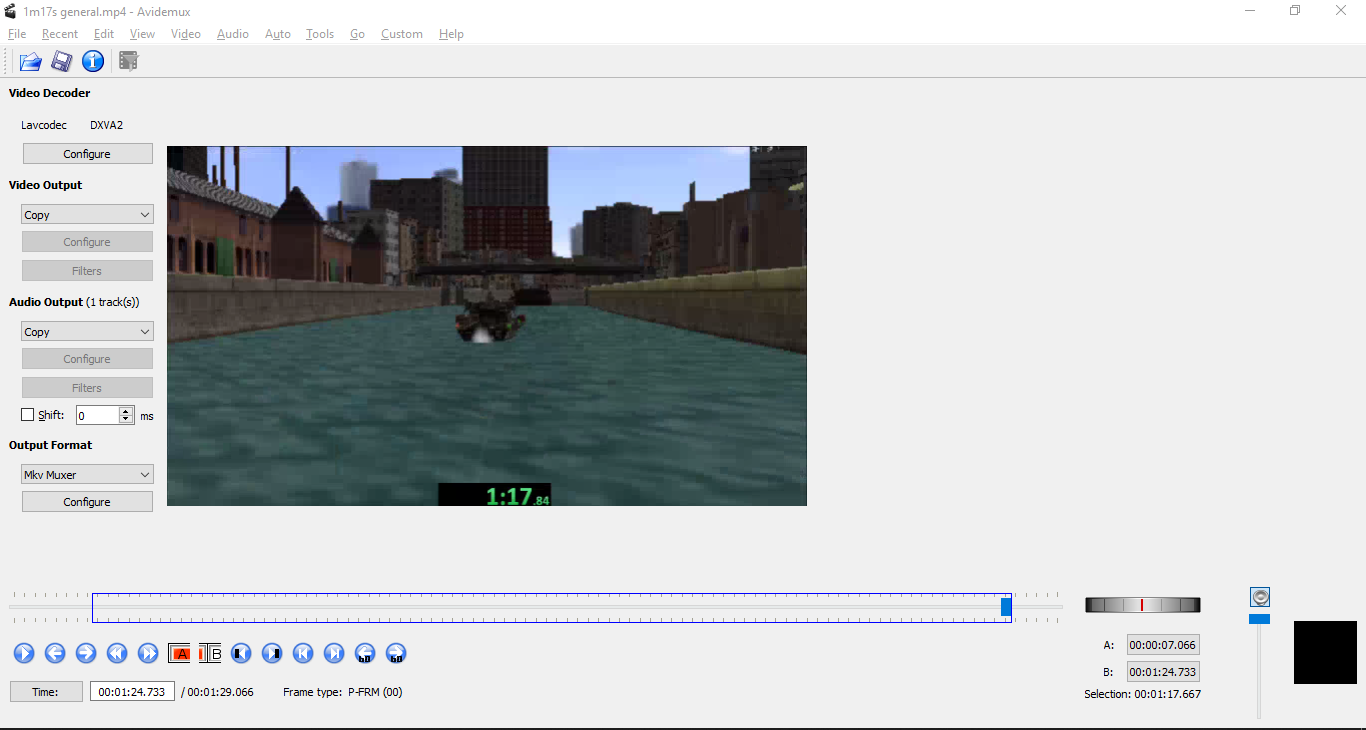Open the Go menu
The image size is (1366, 730).
point(357,34)
